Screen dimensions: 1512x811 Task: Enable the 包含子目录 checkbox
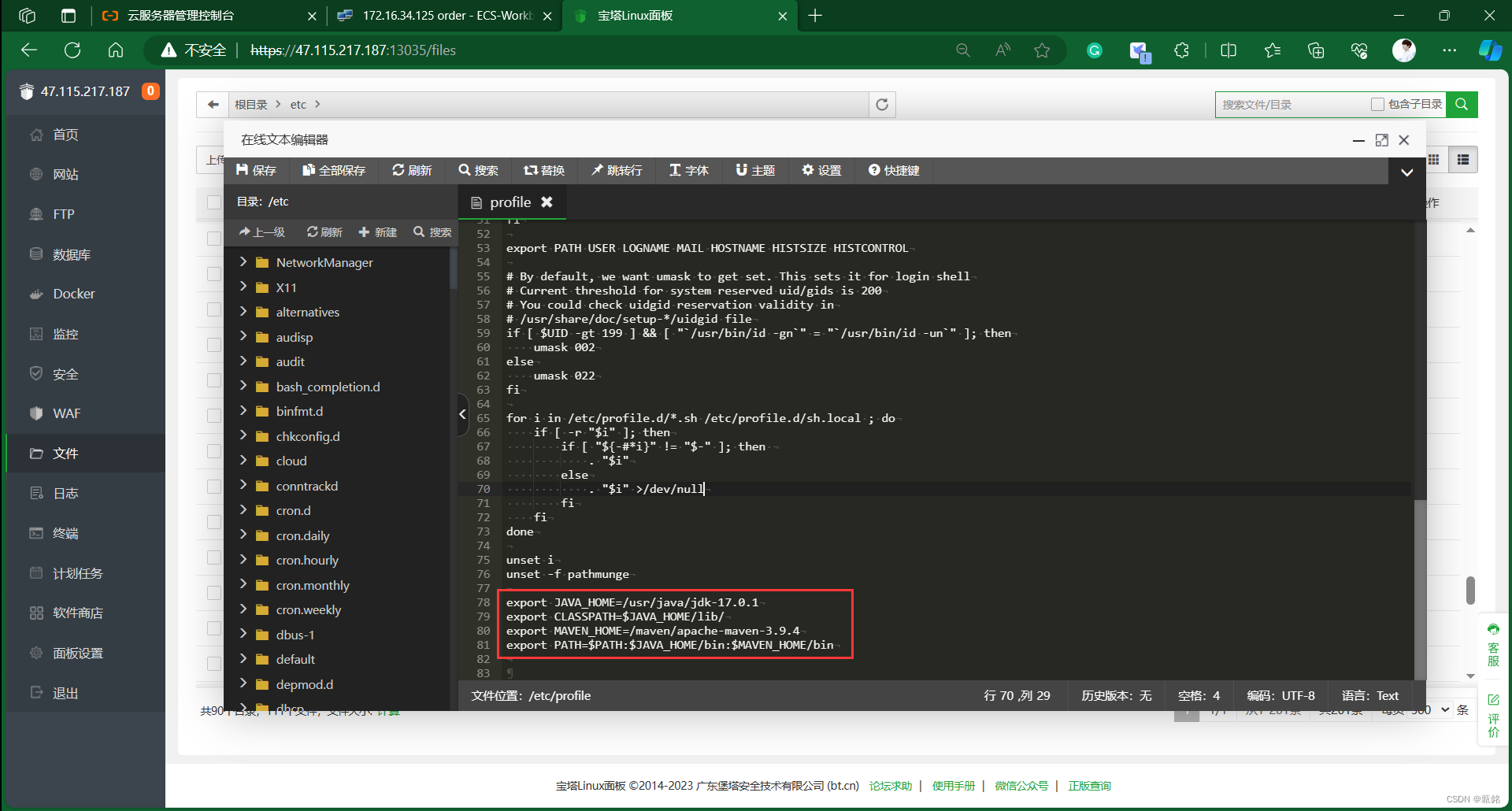click(1377, 103)
